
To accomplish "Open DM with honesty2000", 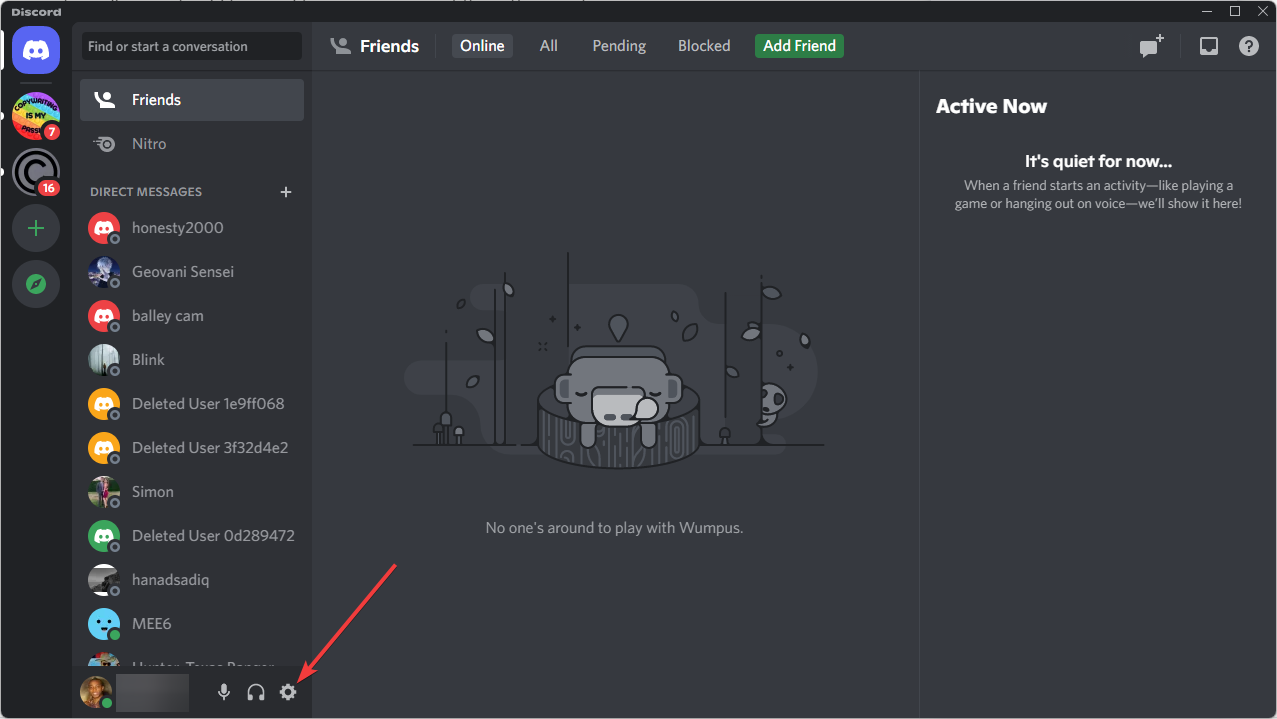I will pos(192,228).
